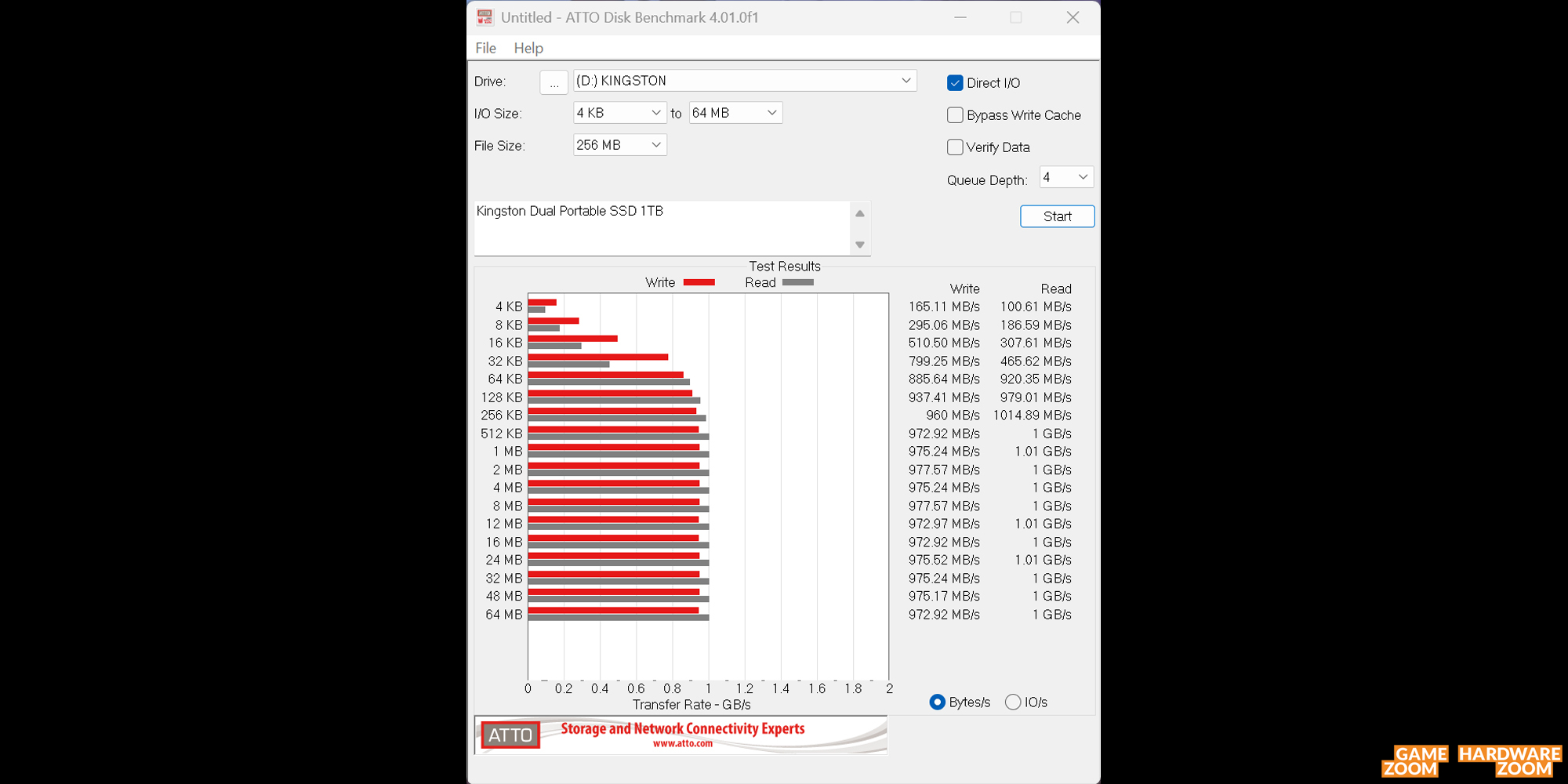
Task: Close the ATTO Disk Benchmark window
Action: tap(1073, 17)
